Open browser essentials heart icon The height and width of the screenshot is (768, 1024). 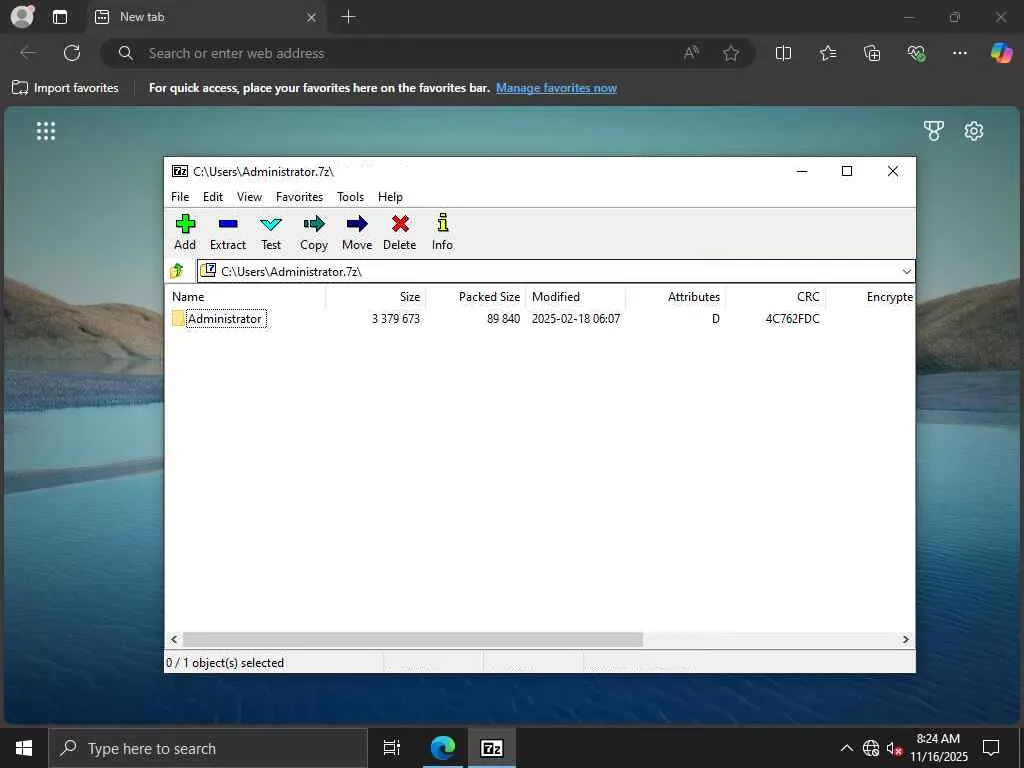[916, 53]
